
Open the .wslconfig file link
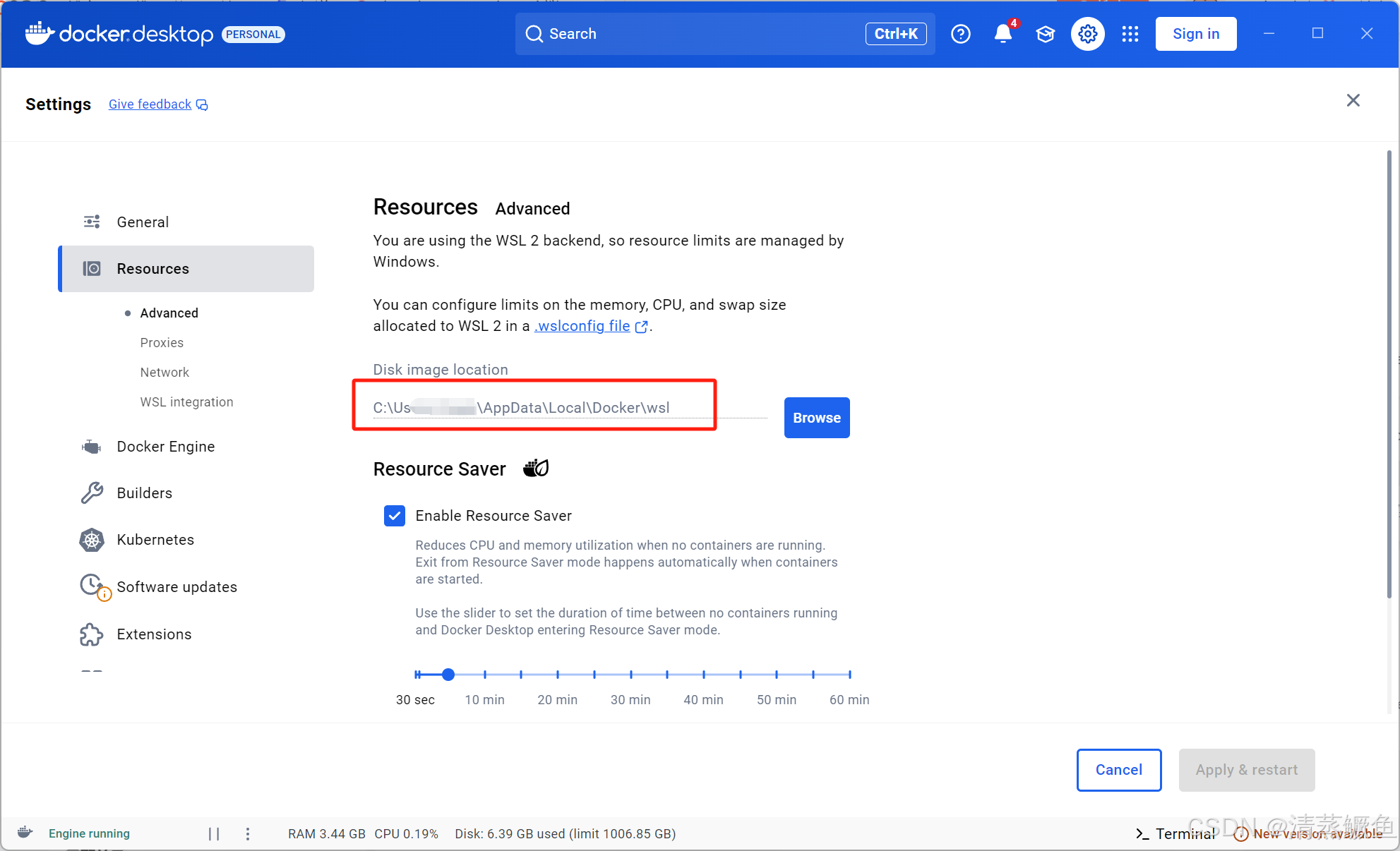(x=582, y=326)
